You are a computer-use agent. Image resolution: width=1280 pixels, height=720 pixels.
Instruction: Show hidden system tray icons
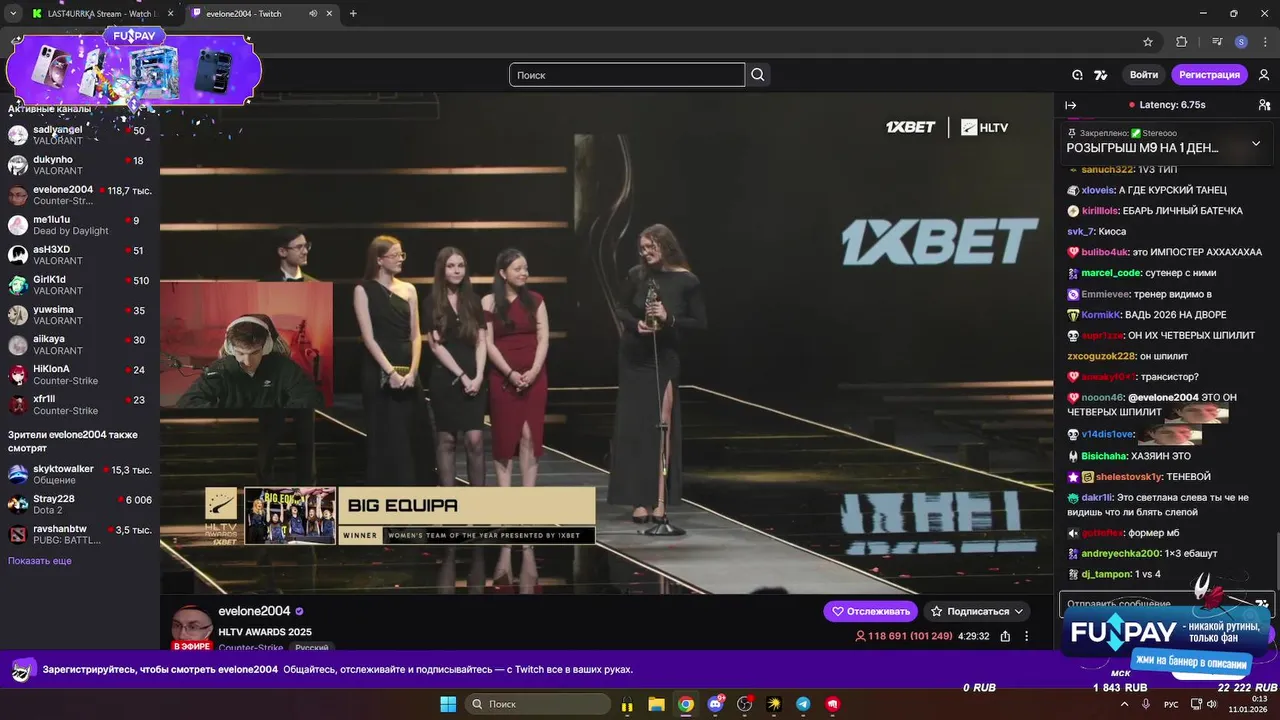pos(1124,704)
